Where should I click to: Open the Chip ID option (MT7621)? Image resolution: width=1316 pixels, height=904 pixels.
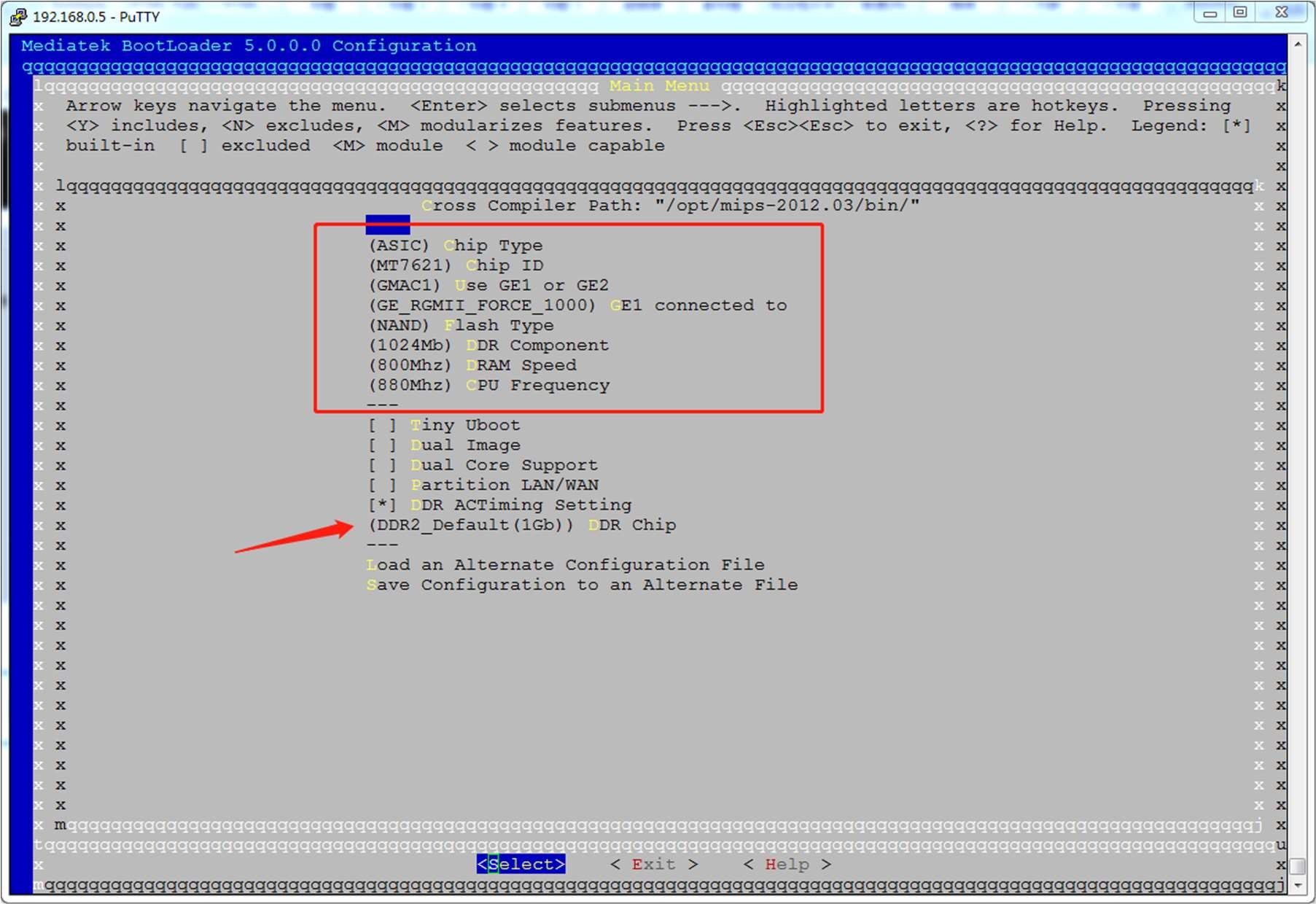click(456, 265)
